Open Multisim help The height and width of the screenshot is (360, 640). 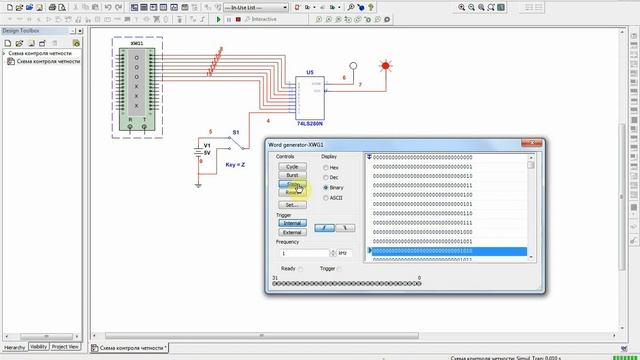click(371, 7)
